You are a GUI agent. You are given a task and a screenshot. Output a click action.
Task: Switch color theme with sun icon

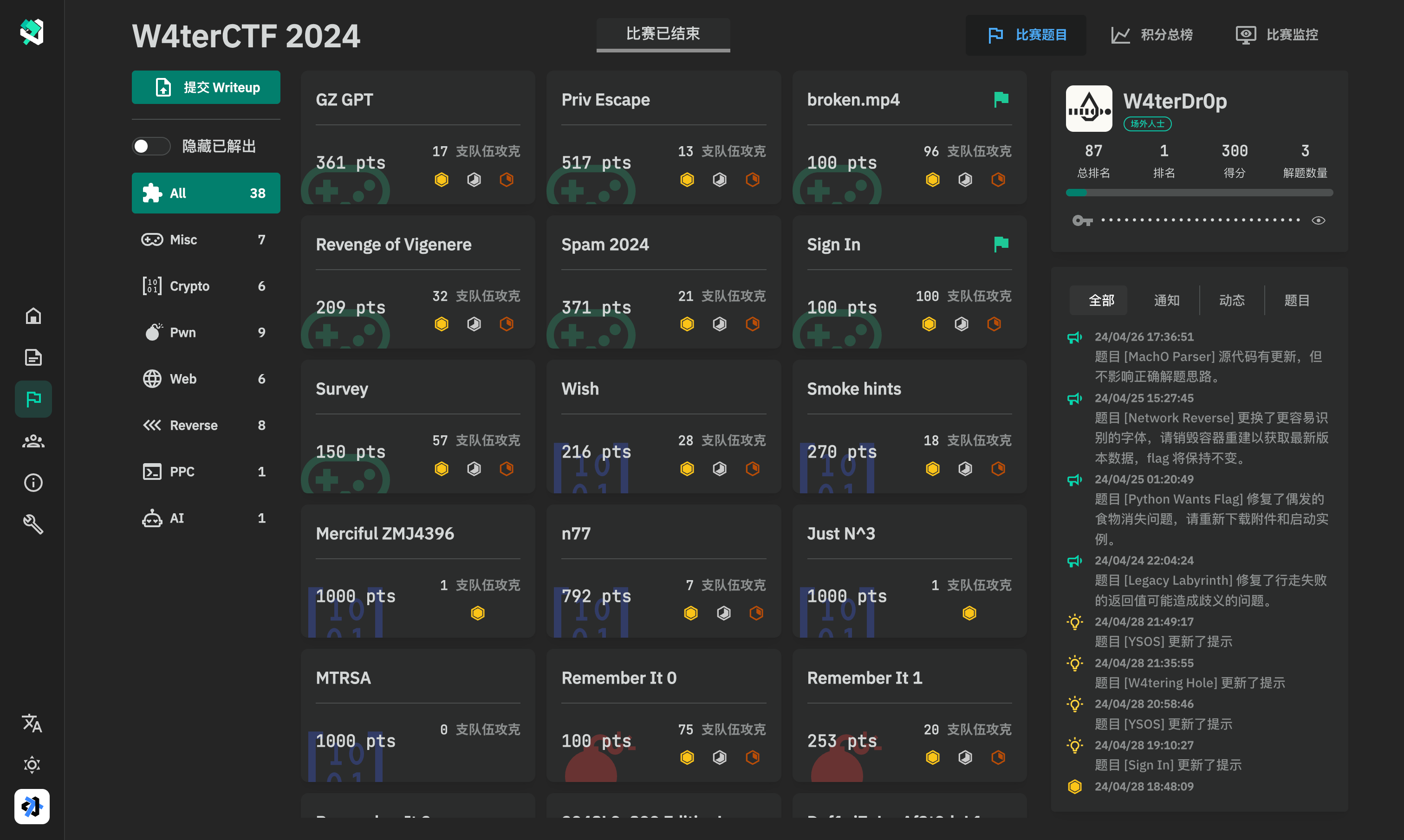32,765
